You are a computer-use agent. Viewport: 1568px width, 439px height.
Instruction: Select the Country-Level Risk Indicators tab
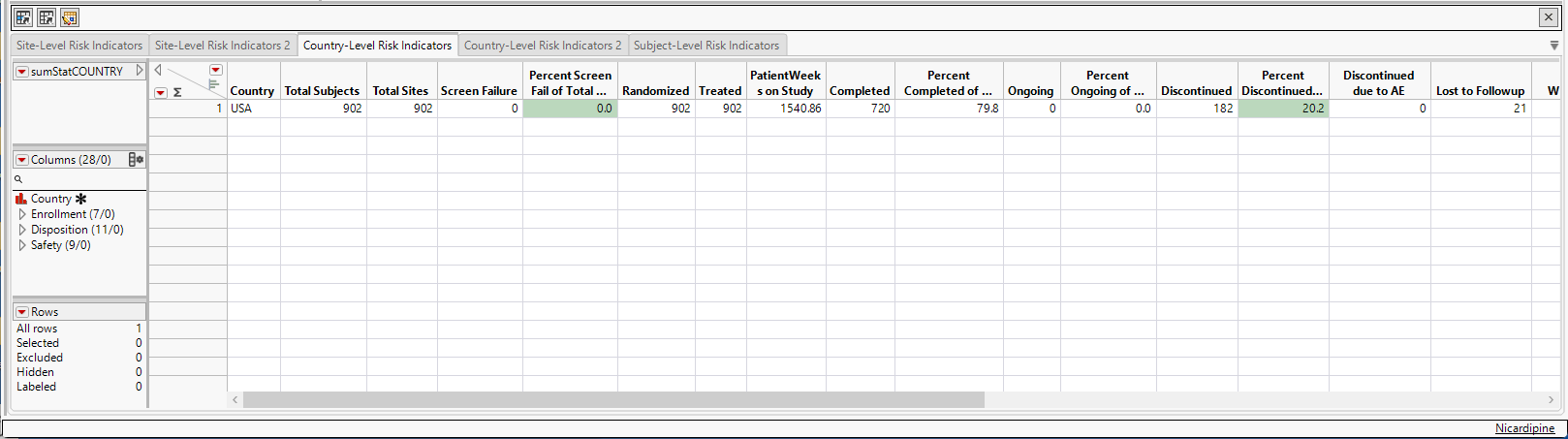377,46
